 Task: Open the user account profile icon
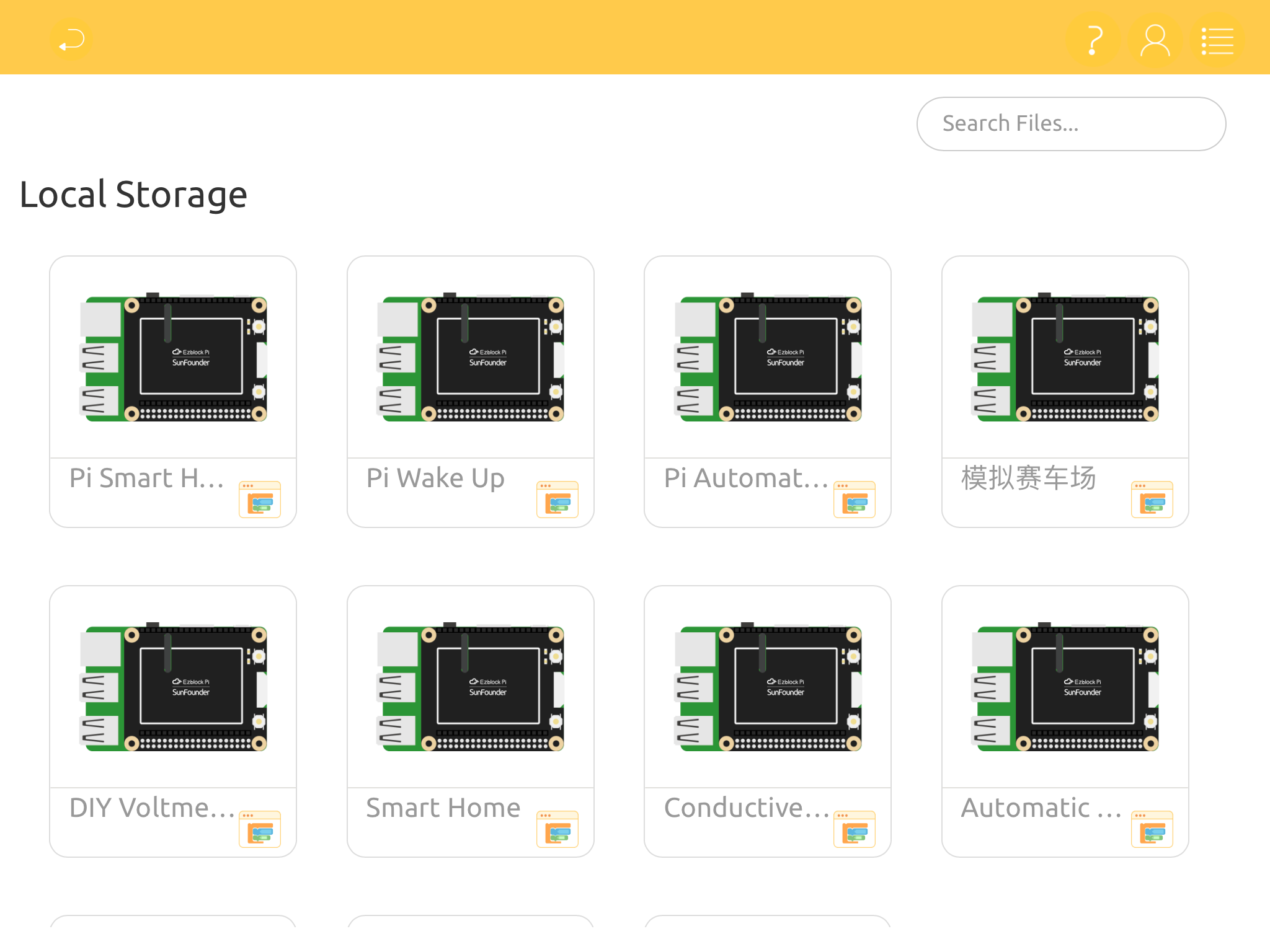click(1155, 40)
